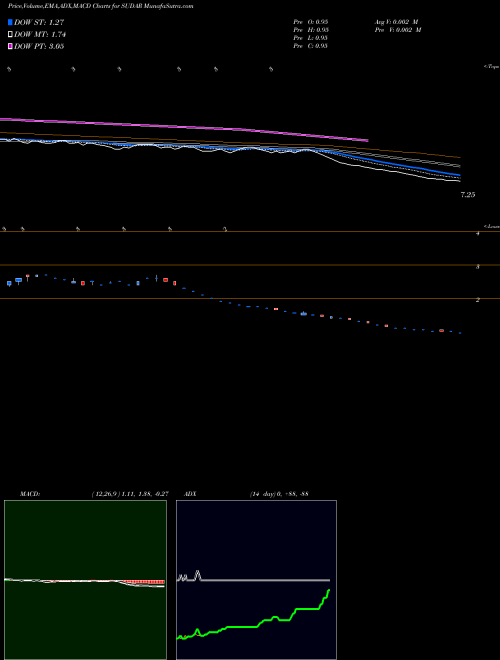This screenshot has height=660, width=500.
Task: Click the Lows label at right edge
Action: point(492,226)
